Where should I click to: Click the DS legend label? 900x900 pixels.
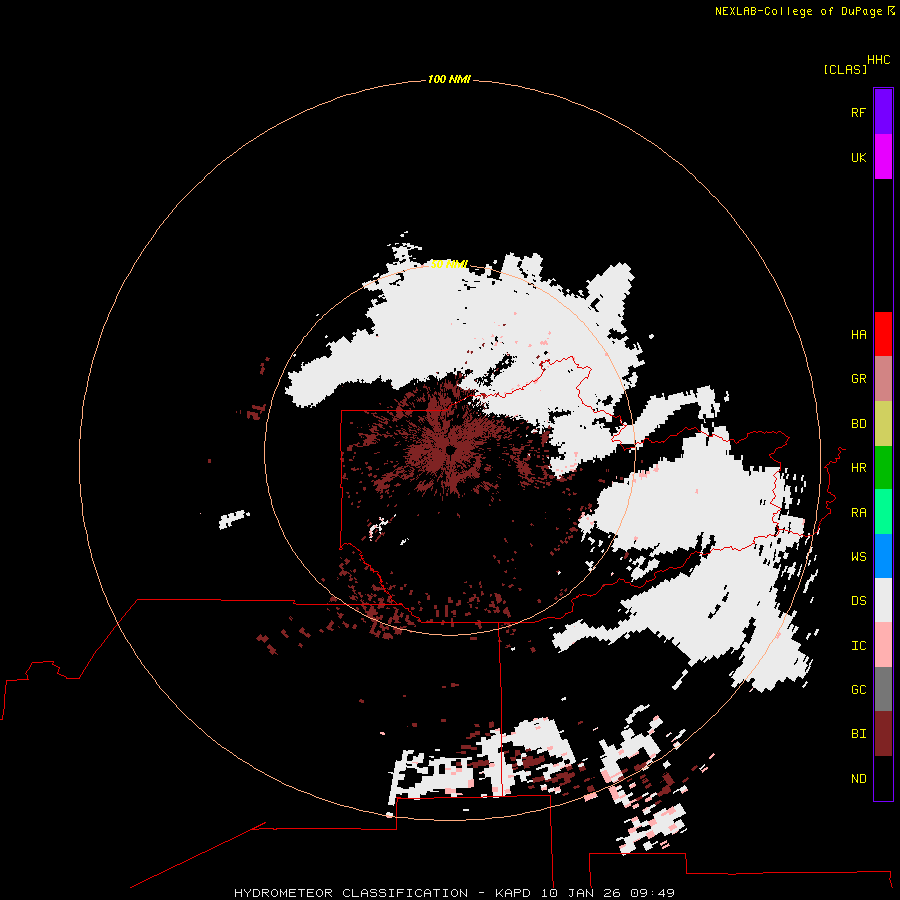(x=858, y=600)
